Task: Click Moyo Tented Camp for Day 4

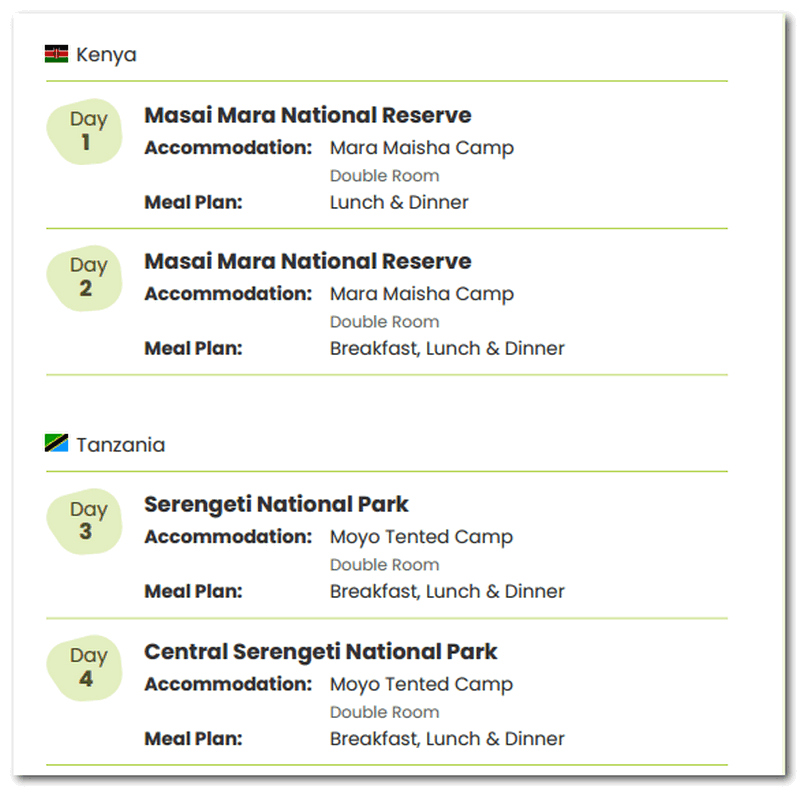Action: pos(421,685)
